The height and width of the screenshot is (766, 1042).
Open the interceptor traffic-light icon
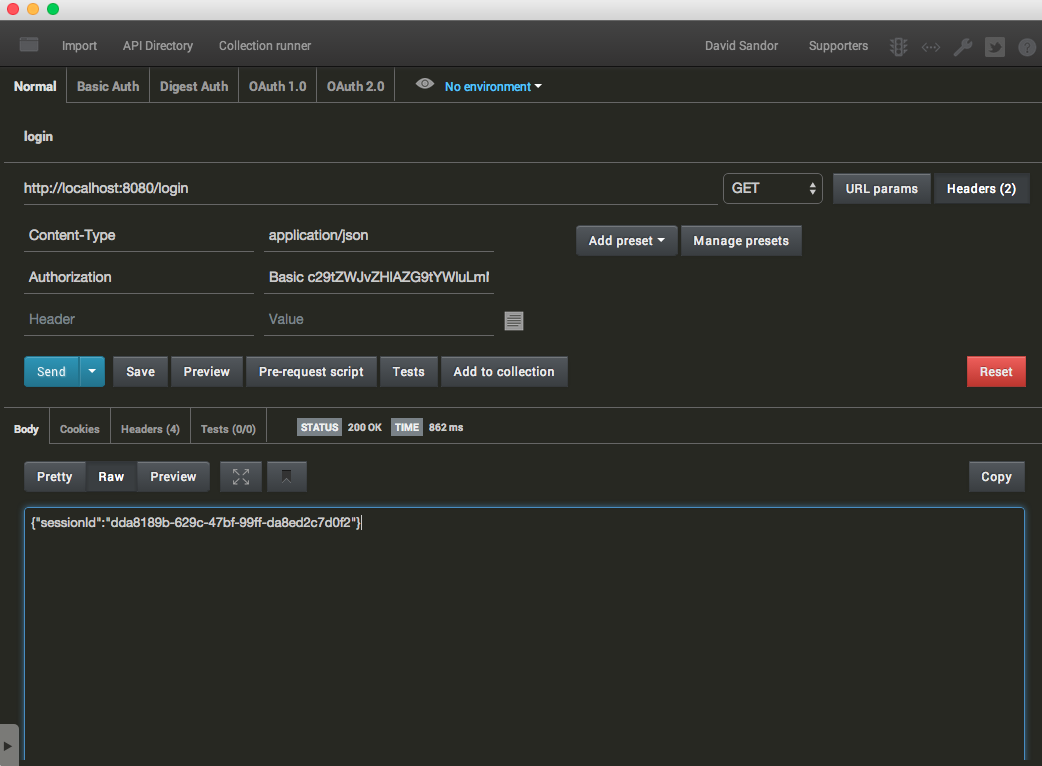tap(898, 47)
